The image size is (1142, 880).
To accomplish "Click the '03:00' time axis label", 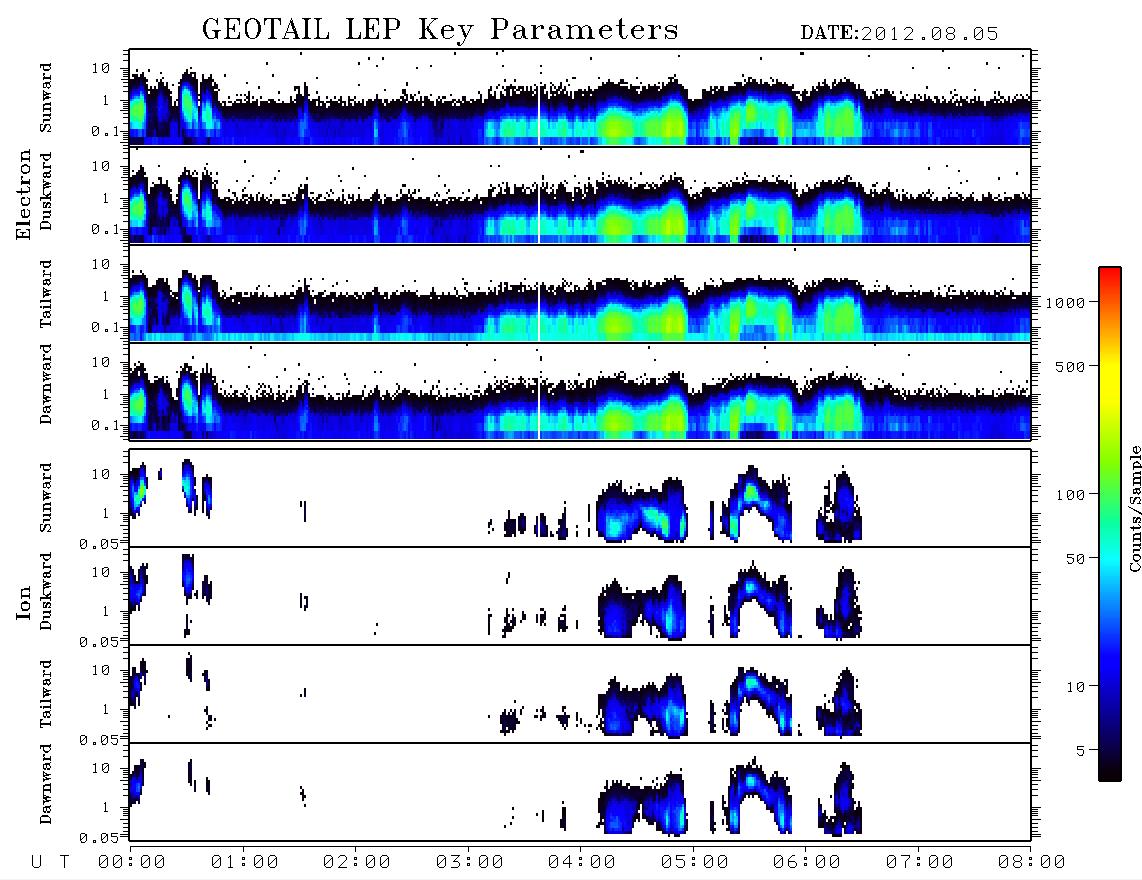I will 470,863.
